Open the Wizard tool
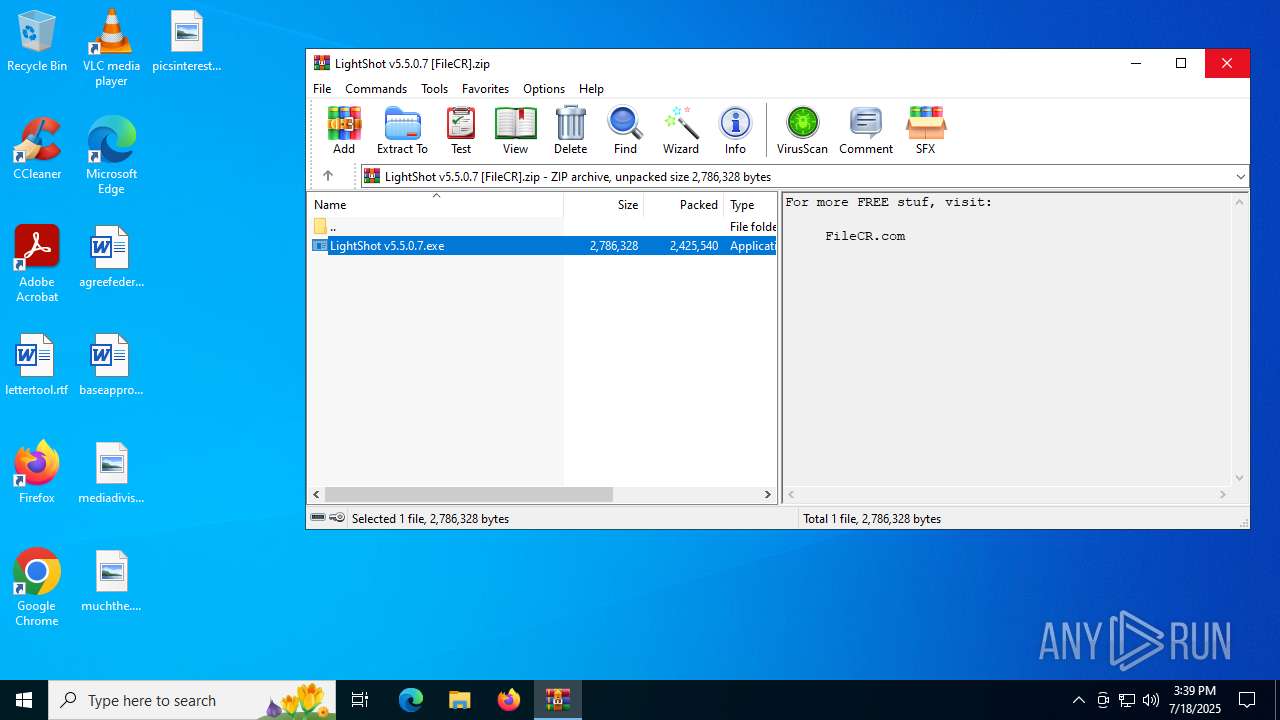 681,131
